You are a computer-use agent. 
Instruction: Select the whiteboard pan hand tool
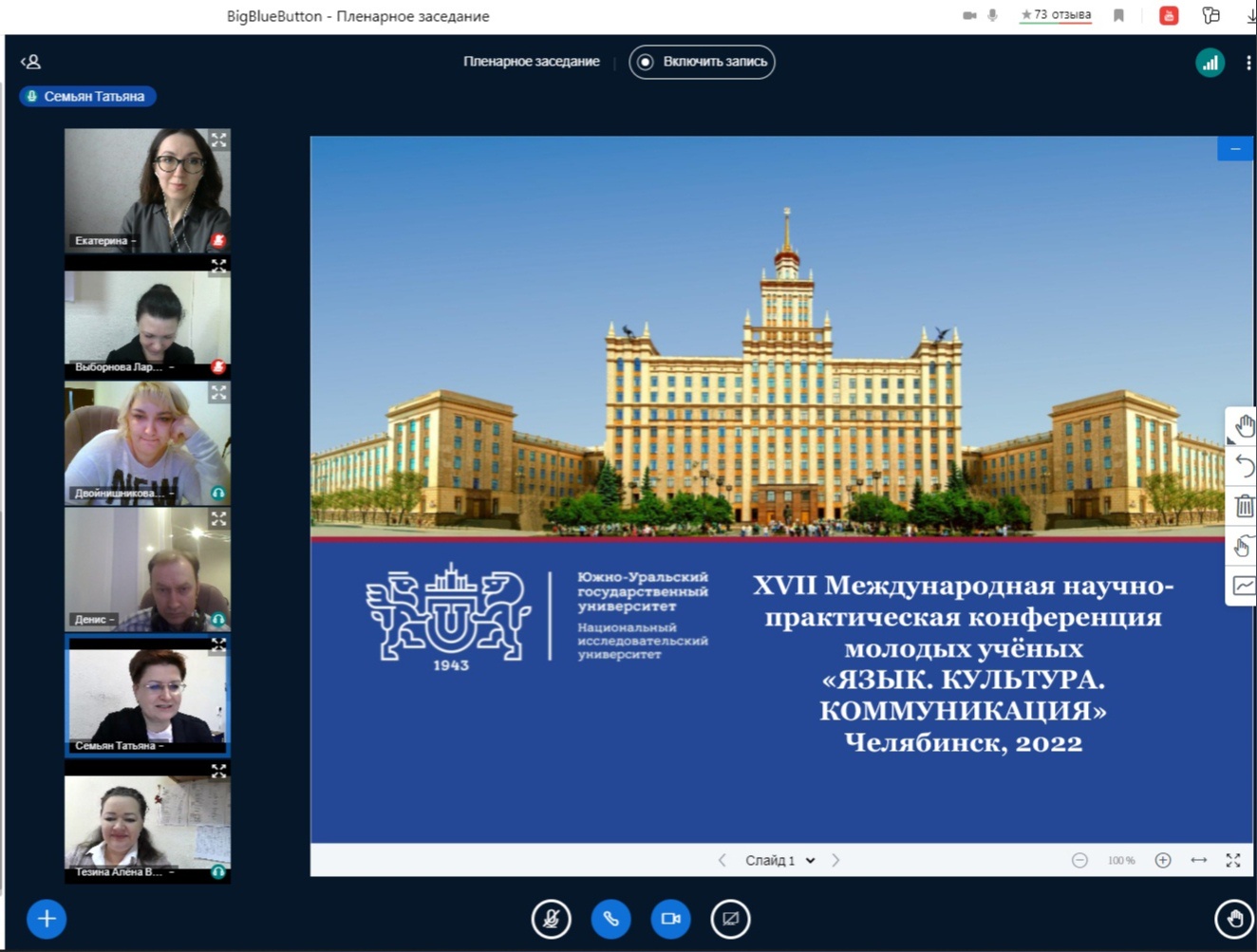(x=1243, y=426)
